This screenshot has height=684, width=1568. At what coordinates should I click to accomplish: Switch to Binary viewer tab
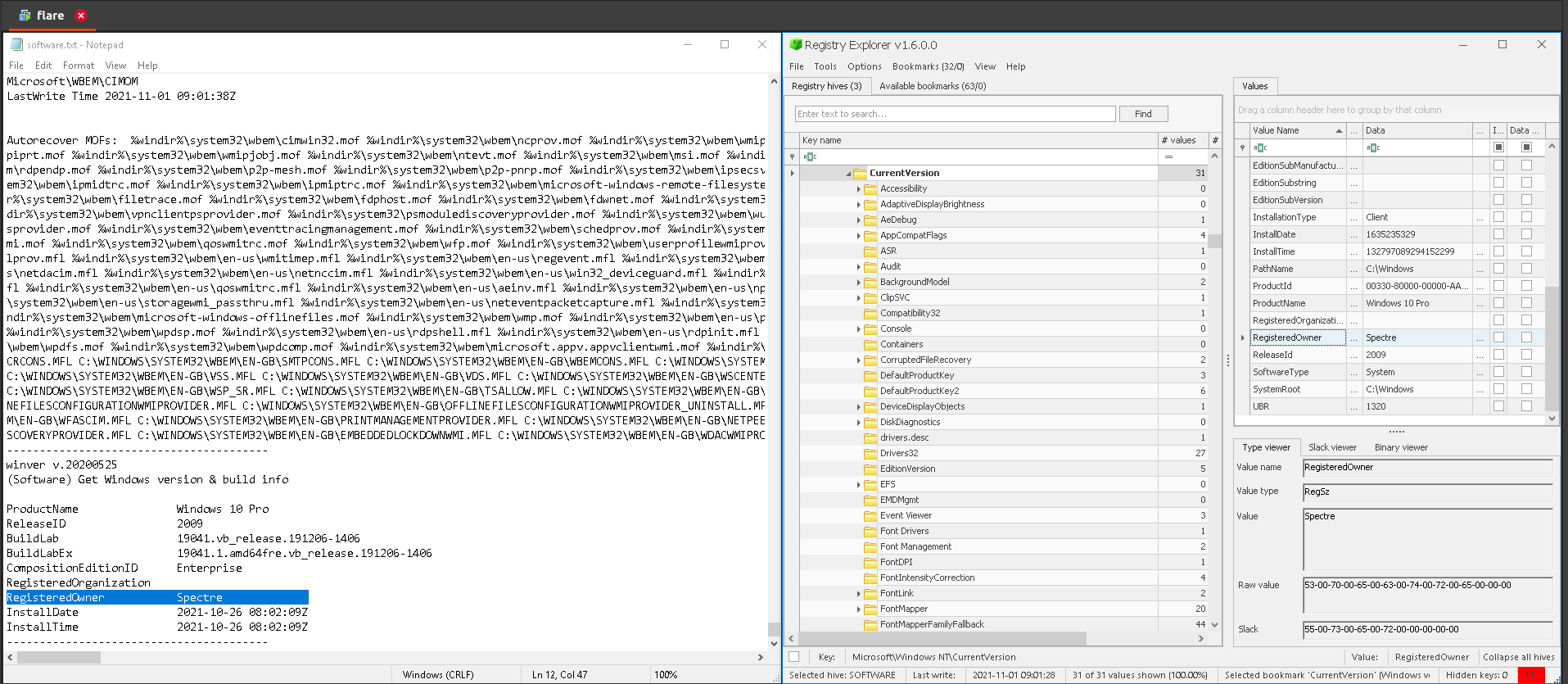coord(1401,447)
